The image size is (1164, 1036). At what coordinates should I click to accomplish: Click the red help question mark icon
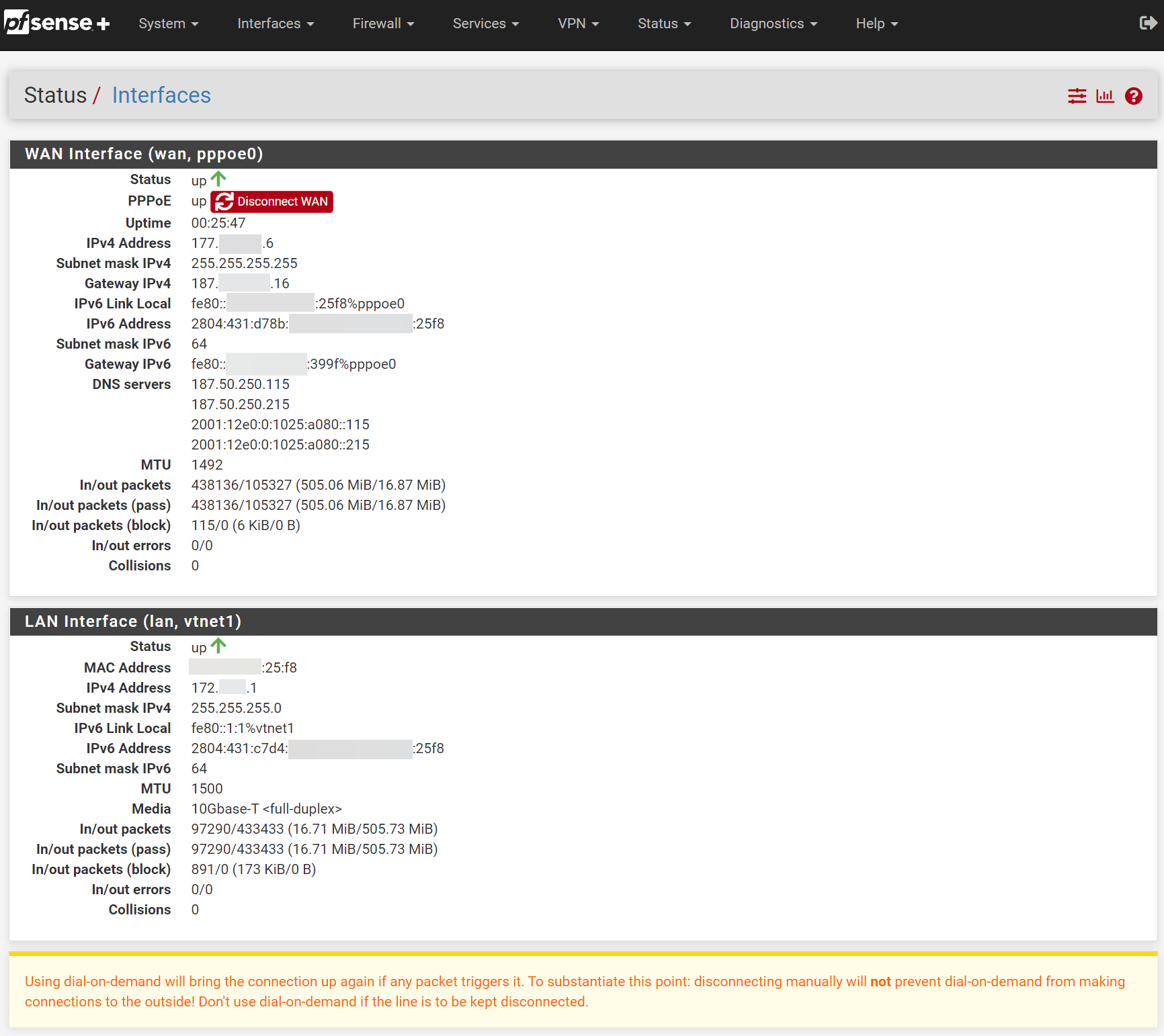(1134, 96)
